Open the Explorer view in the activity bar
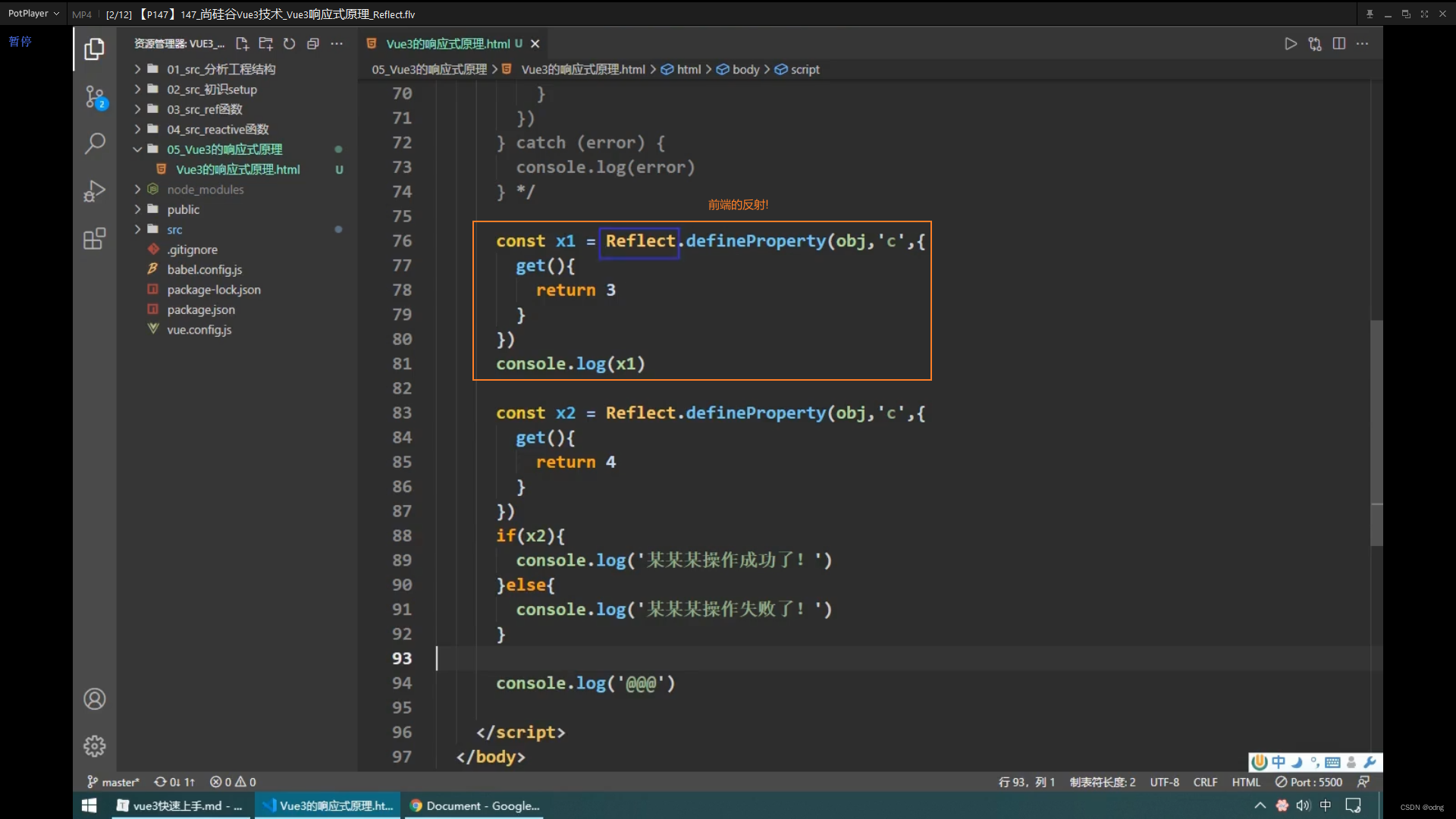Screen dimensions: 1456x819 coord(94,49)
